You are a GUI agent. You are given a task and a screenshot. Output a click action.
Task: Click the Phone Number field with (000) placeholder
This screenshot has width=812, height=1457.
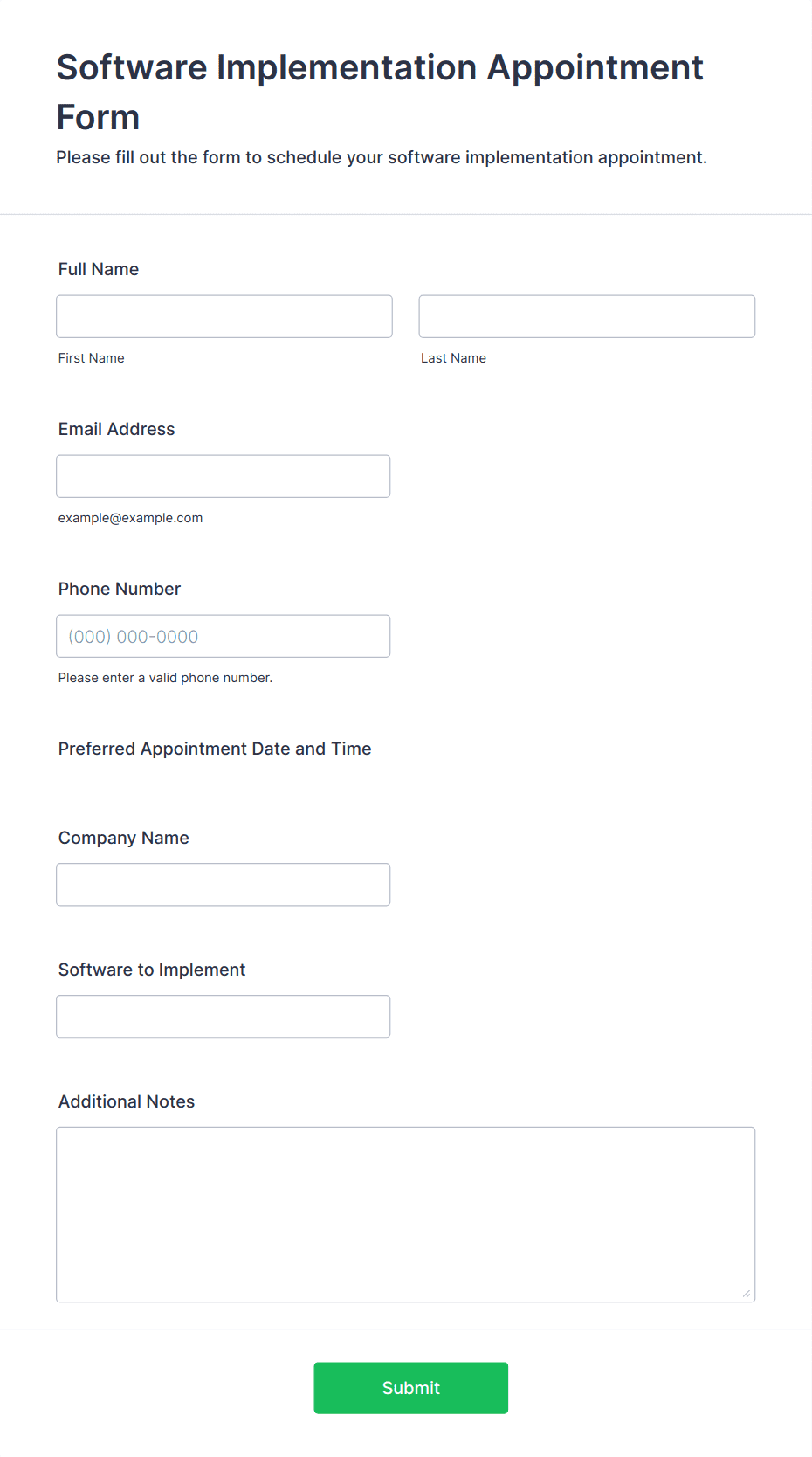click(x=224, y=636)
